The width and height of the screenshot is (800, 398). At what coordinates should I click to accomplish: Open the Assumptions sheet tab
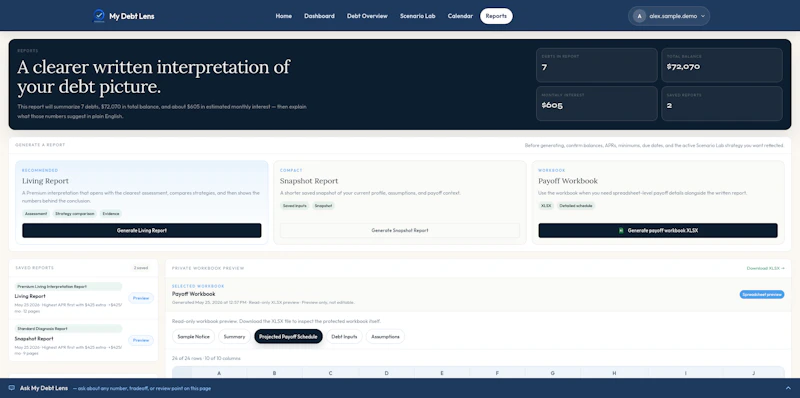[385, 337]
